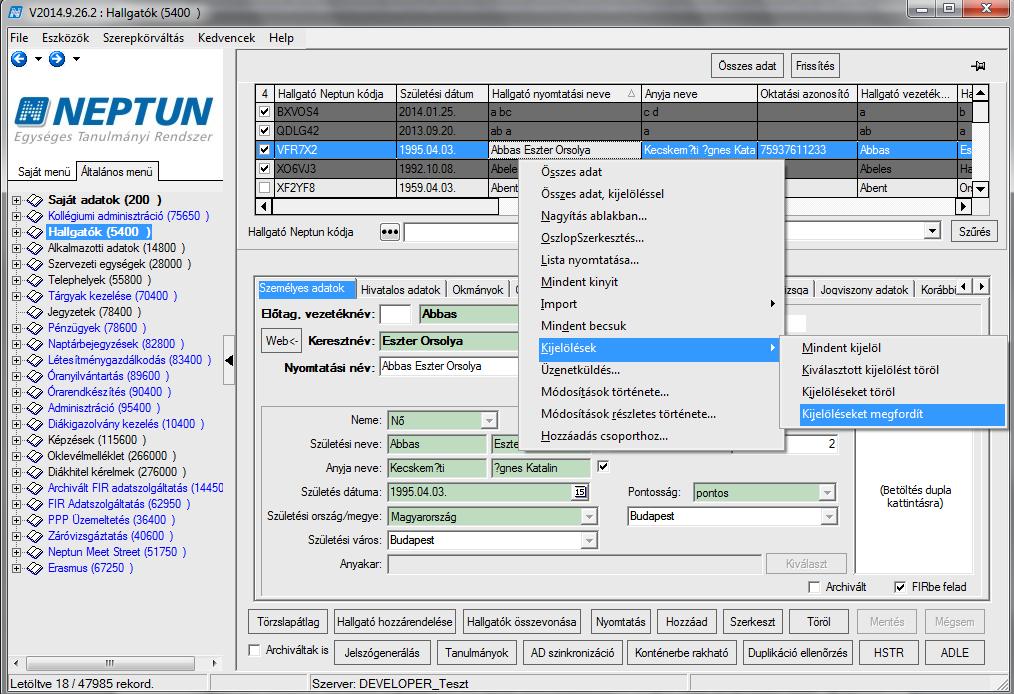1014x694 pixels.
Task: Click the Neptun Meet Street folder icon
Action: click(x=34, y=552)
